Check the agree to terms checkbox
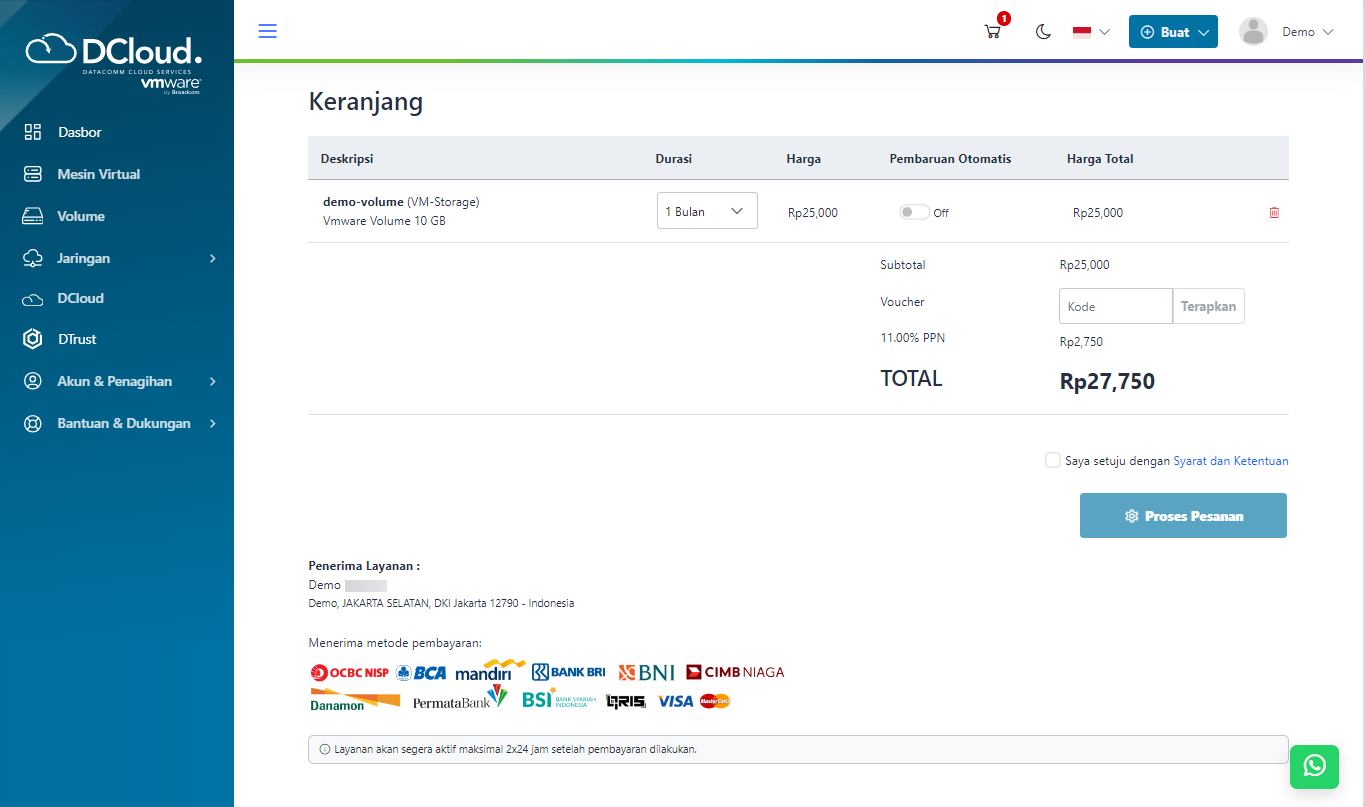 click(1052, 460)
